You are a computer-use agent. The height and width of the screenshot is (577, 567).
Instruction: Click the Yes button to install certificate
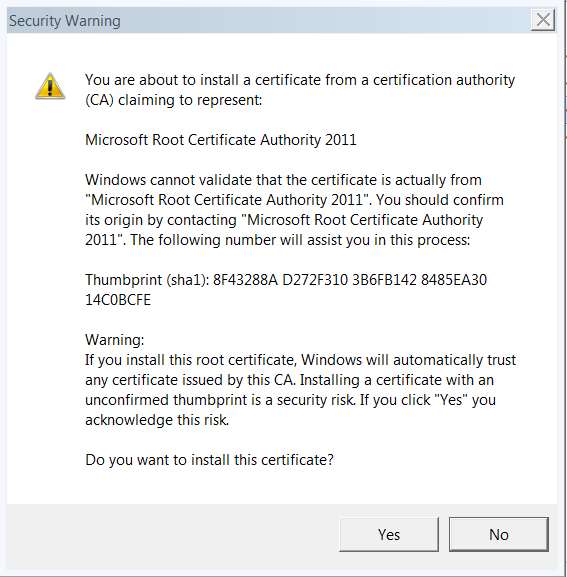click(x=389, y=534)
